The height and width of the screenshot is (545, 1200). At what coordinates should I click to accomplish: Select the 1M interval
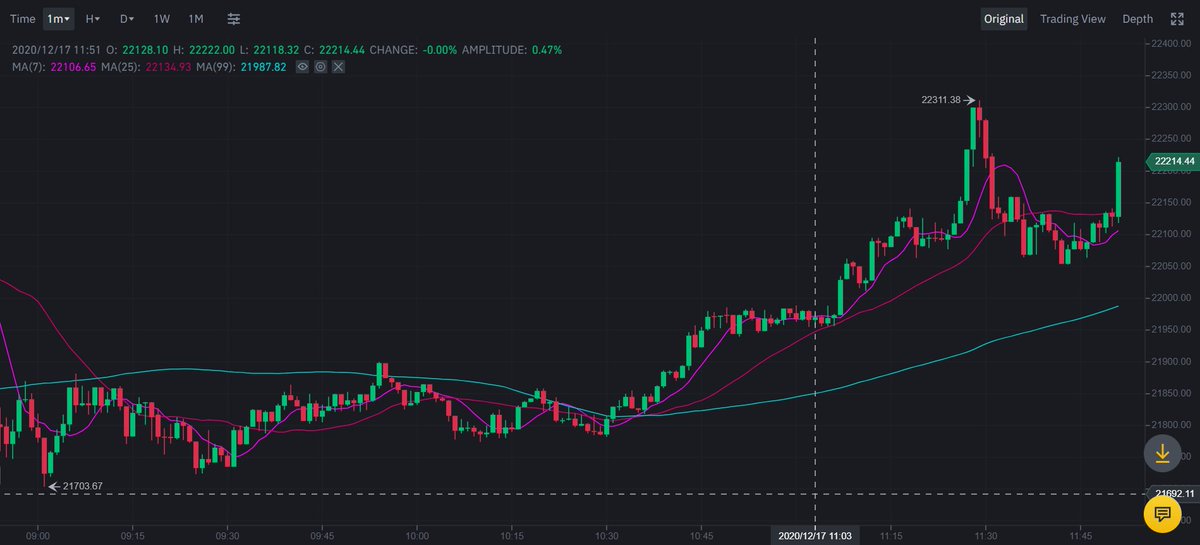point(196,18)
